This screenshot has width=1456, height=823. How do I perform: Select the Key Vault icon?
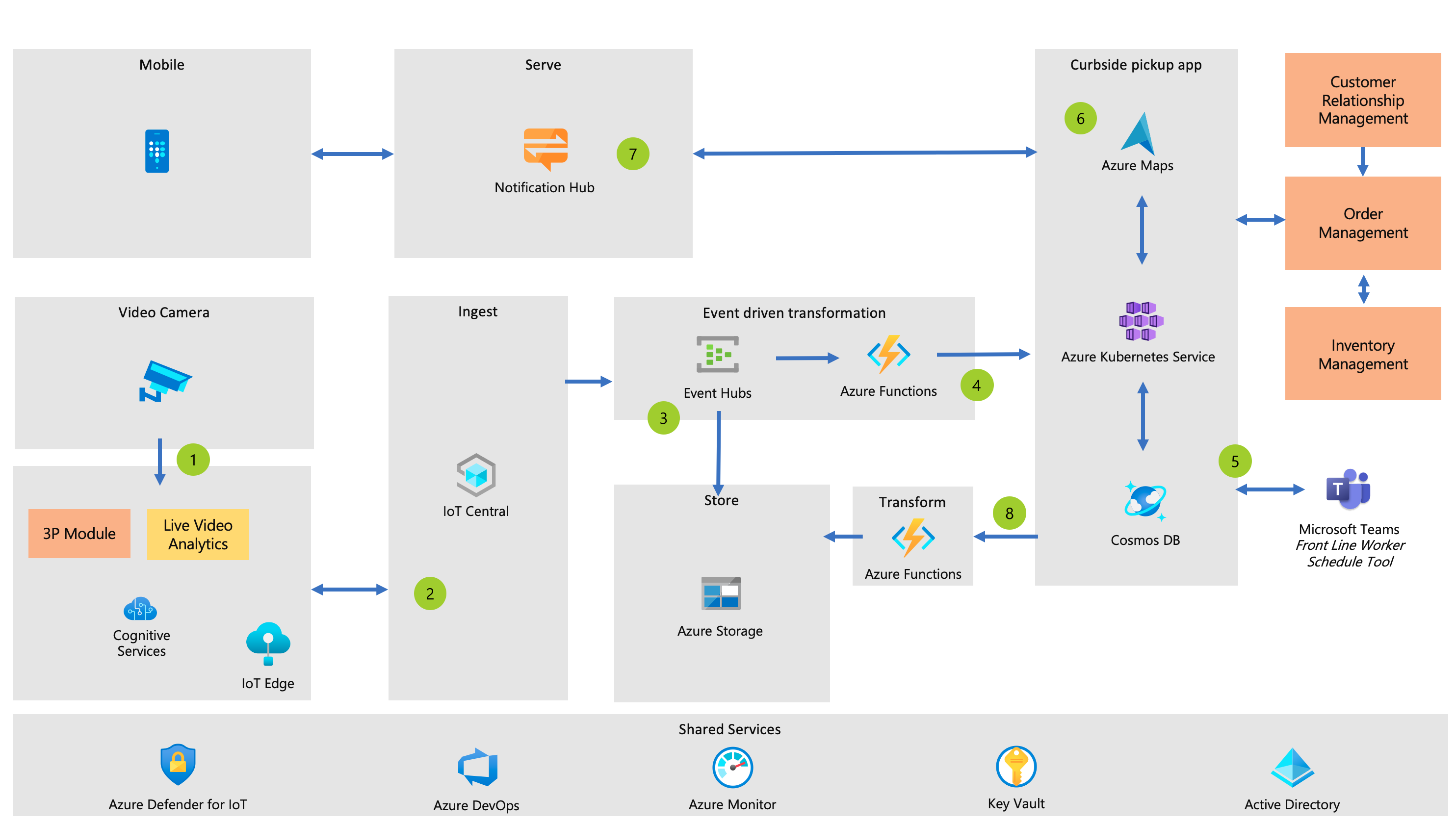click(1015, 767)
